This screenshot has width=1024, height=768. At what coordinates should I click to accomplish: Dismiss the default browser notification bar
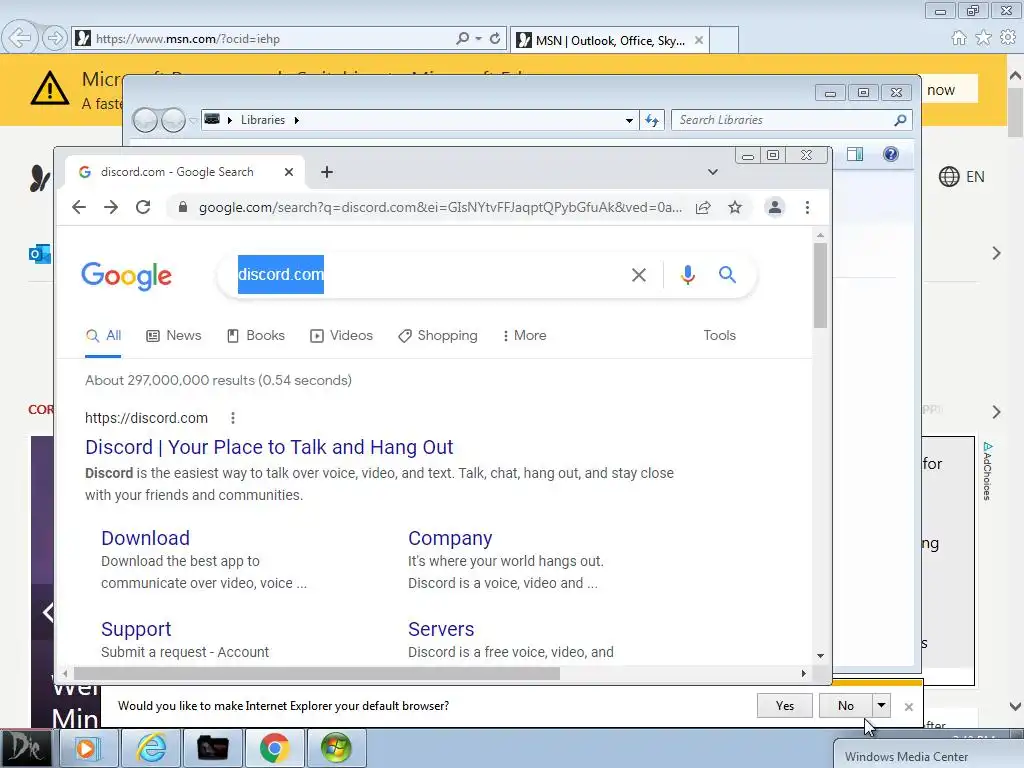pos(908,707)
